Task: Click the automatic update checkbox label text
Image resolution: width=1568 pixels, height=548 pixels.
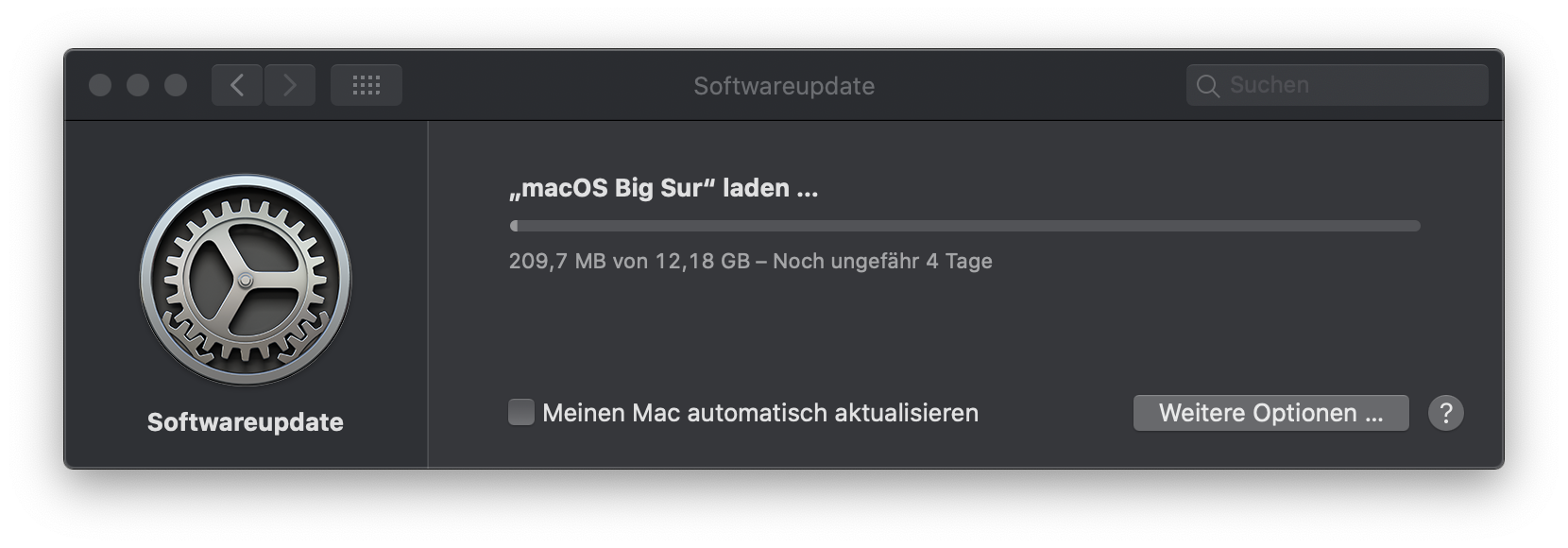Action: click(x=760, y=413)
